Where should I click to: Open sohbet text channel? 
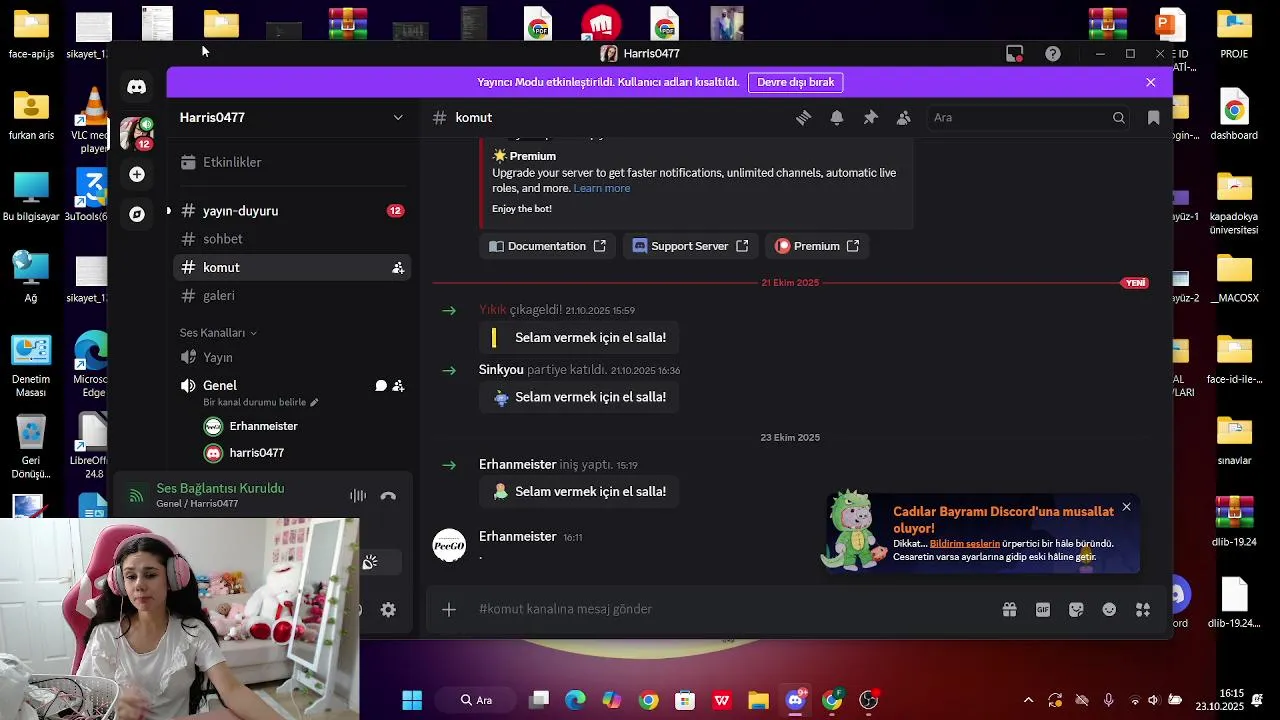292,239
